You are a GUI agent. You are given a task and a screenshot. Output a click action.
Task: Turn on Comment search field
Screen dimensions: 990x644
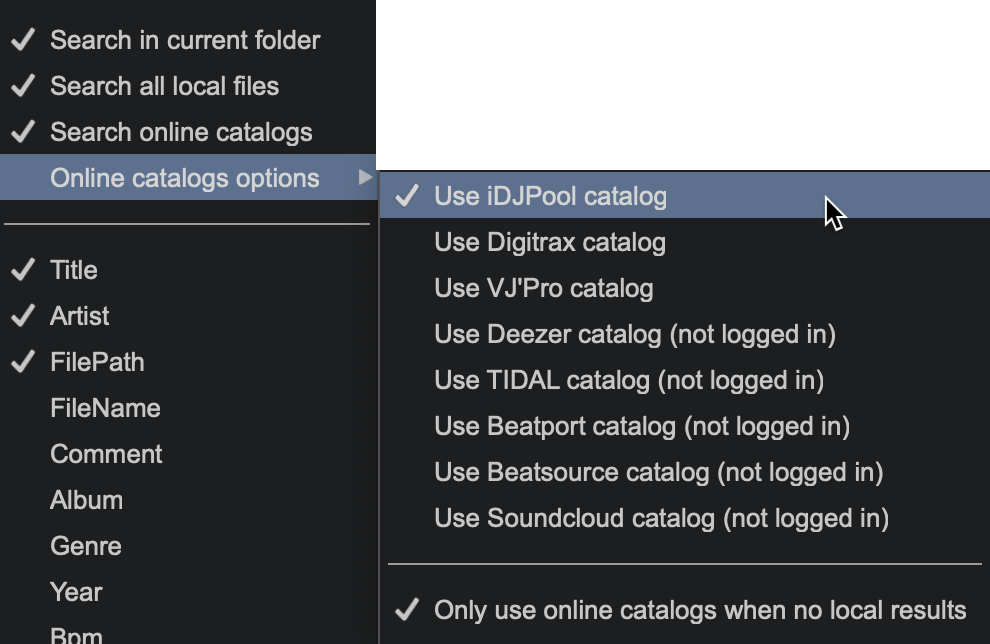pos(106,455)
